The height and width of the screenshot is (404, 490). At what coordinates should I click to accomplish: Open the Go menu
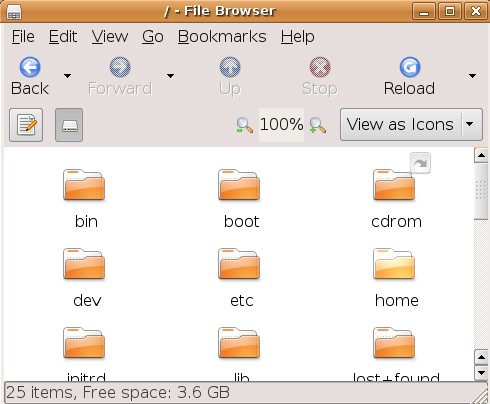point(153,36)
